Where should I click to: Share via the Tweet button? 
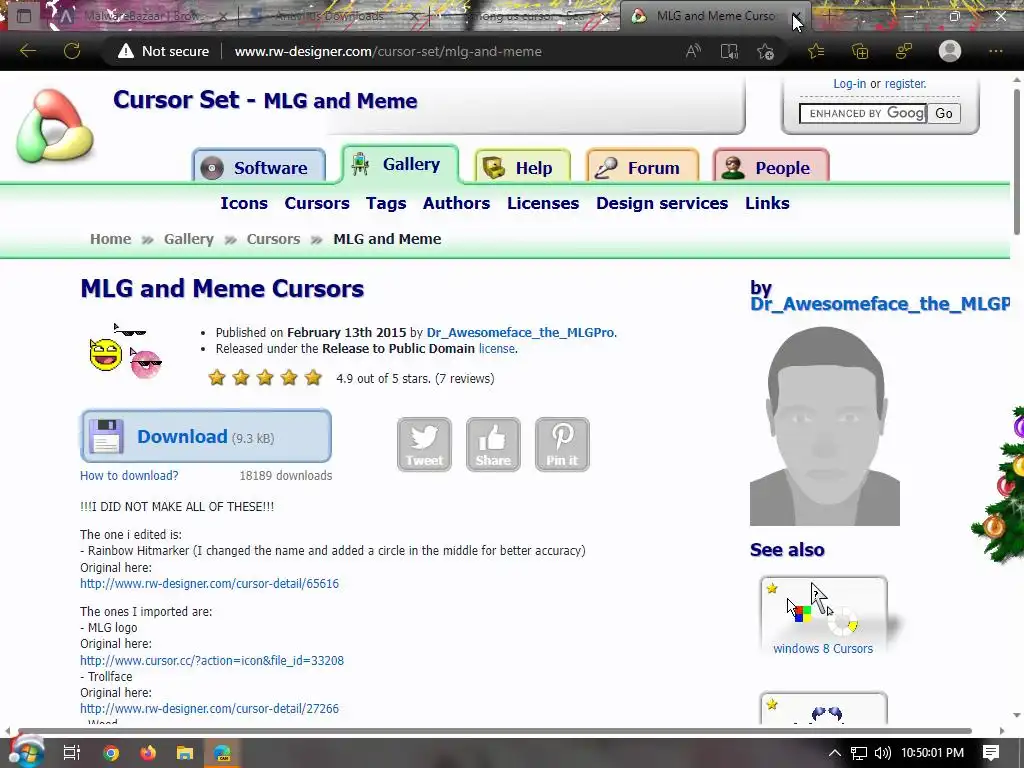tap(424, 444)
